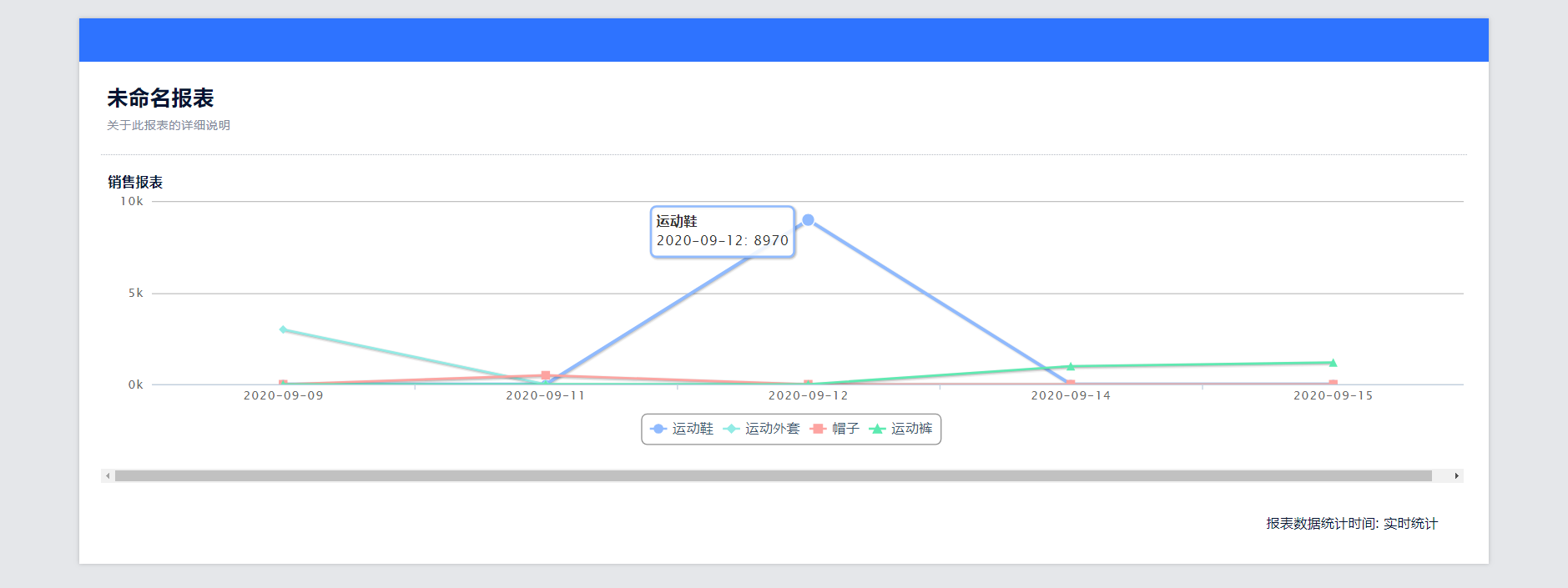
Task: Click the 运动裤 triangle marker at 2020-09-14
Action: (x=1071, y=366)
